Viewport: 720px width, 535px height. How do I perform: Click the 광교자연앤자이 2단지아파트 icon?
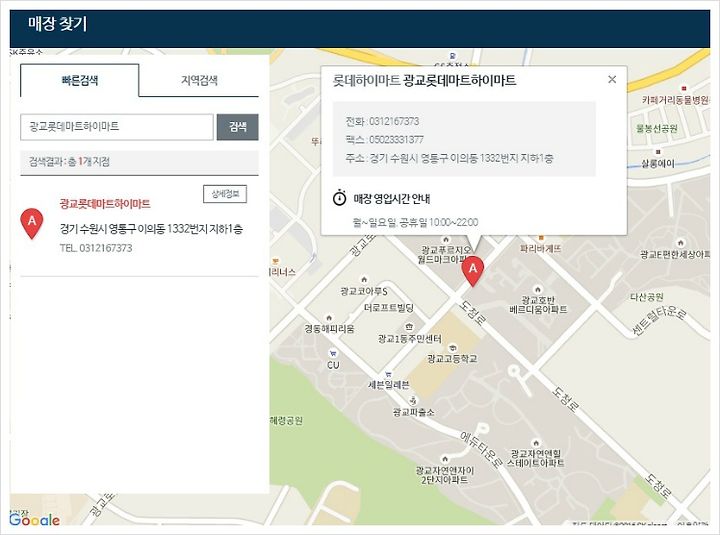tap(444, 459)
